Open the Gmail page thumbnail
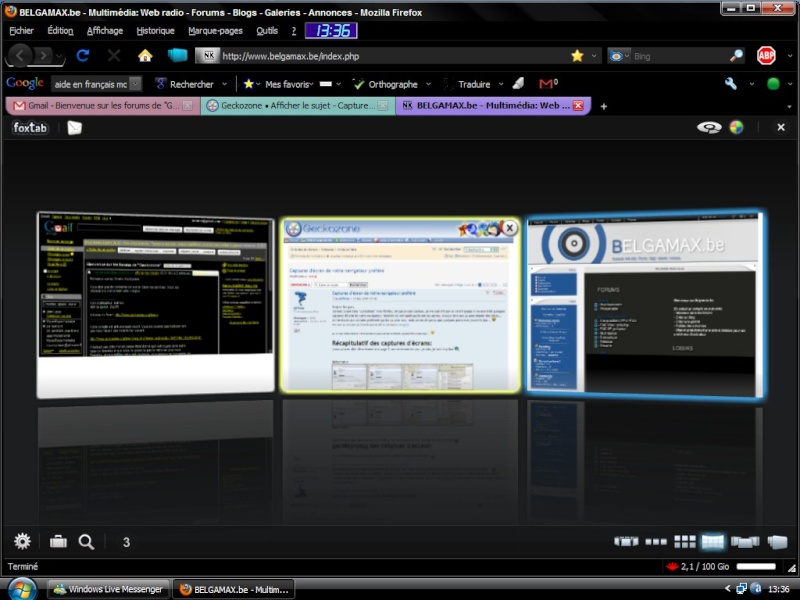800x600 pixels. point(156,304)
